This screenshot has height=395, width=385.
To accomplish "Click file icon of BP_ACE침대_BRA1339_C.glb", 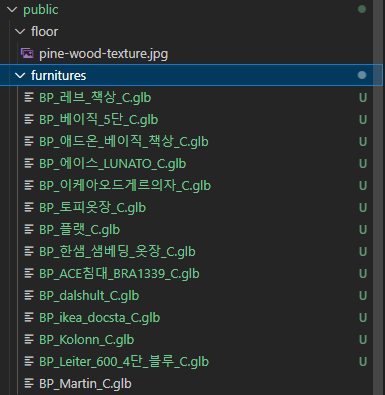I will point(29,273).
